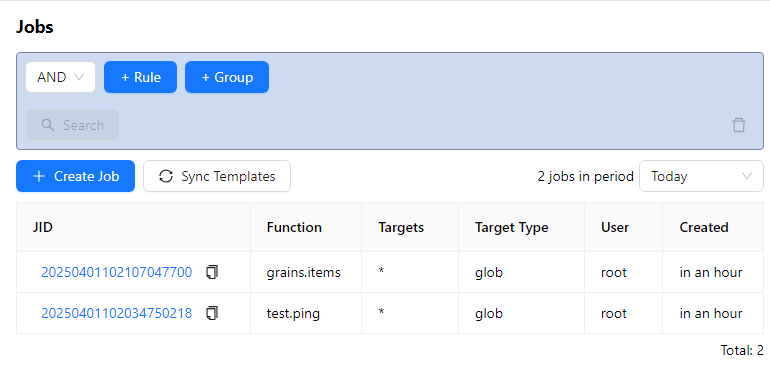Click 'in an hour' in grains.items row
Screen dimensions: 770x373
click(711, 272)
